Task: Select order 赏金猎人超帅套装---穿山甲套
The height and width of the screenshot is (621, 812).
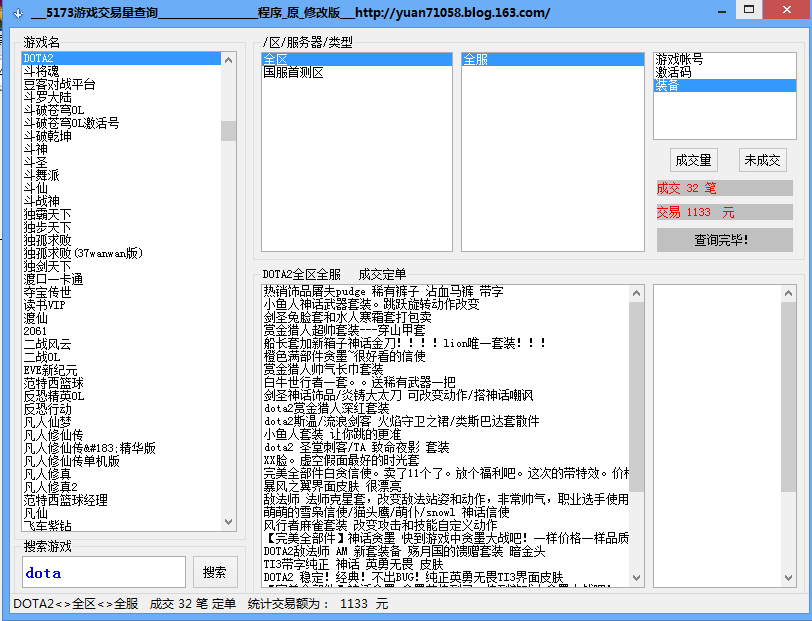Action: [x=445, y=330]
